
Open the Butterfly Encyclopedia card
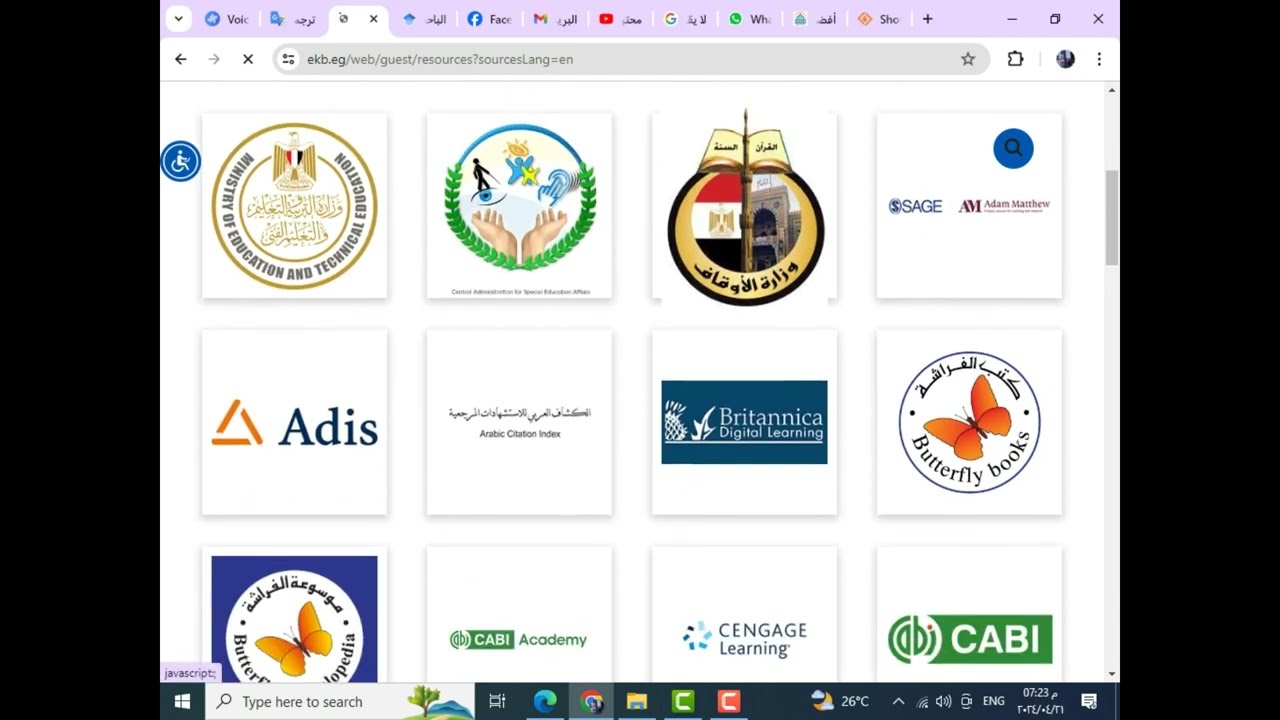[294, 615]
